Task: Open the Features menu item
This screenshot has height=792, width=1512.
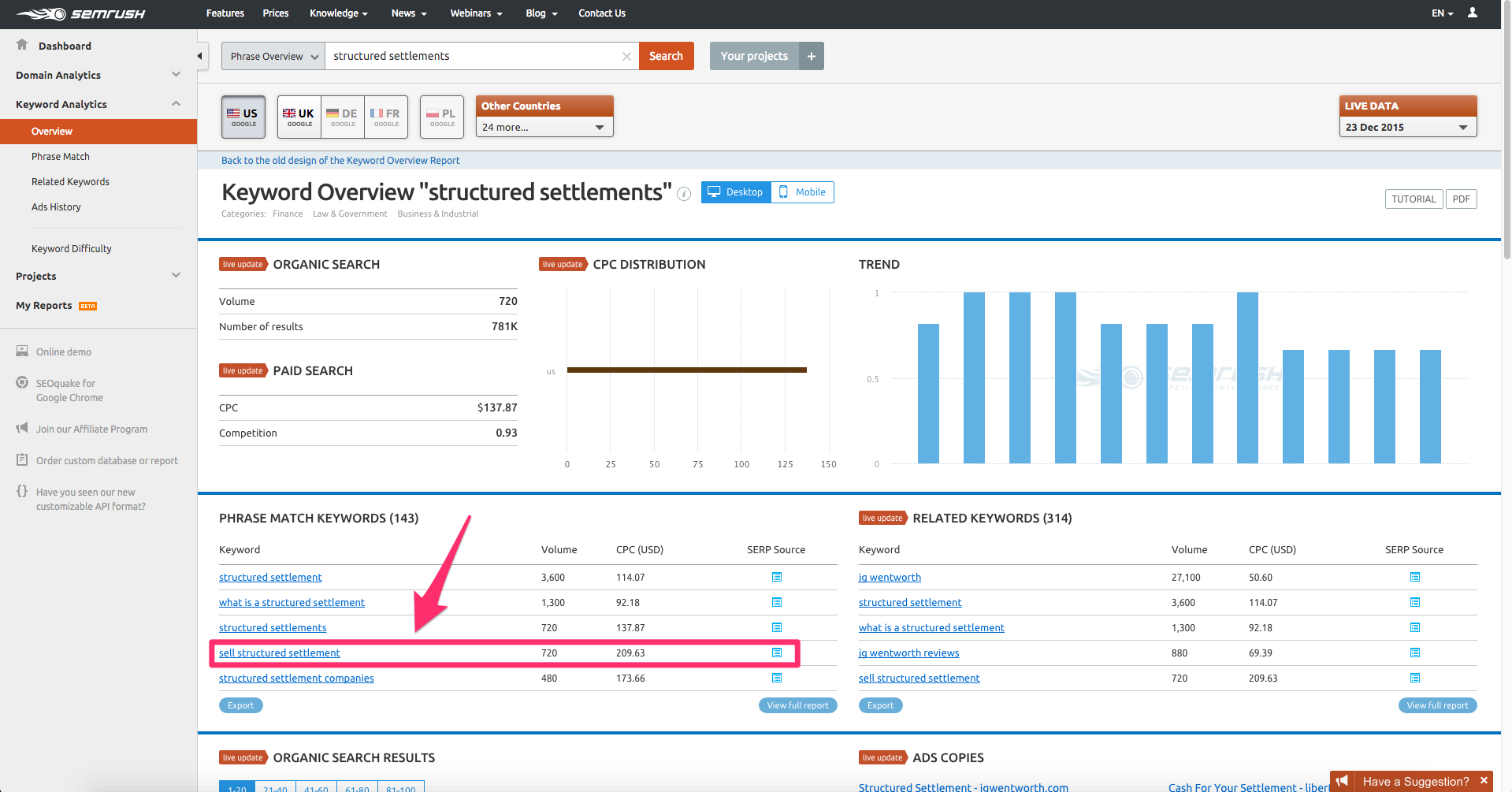Action: 225,13
